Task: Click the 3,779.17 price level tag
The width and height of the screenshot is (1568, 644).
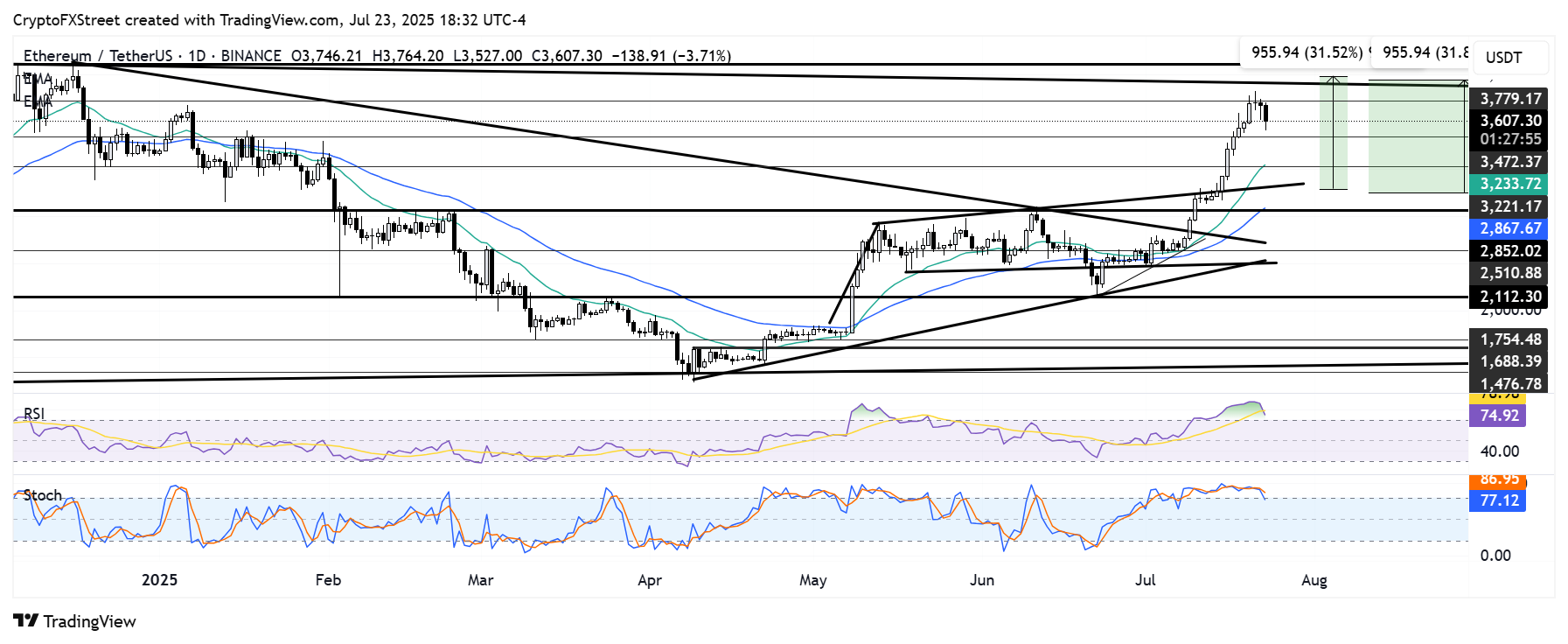Action: click(x=1510, y=99)
